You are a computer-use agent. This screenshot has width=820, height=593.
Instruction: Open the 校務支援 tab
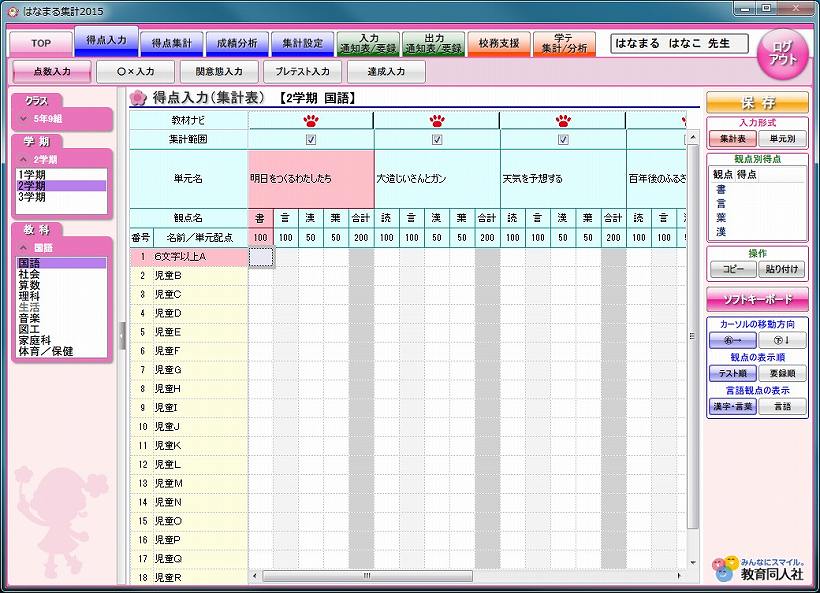(x=499, y=43)
